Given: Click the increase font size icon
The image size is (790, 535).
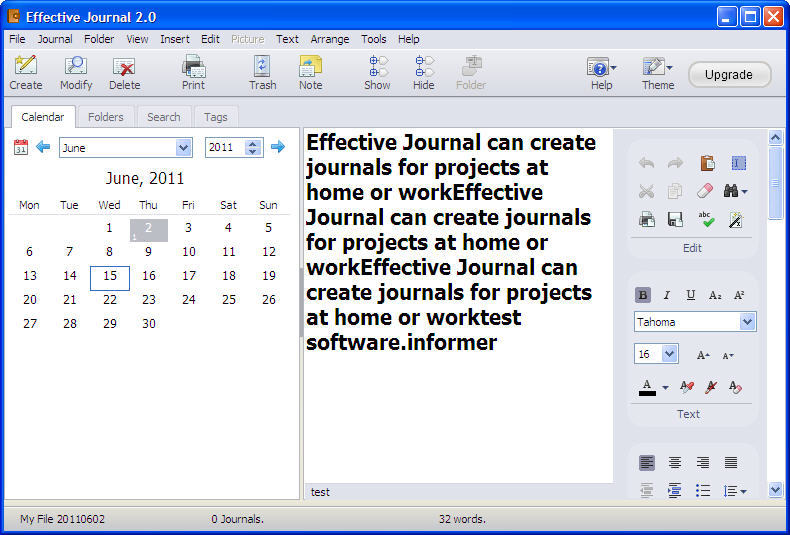Looking at the screenshot, I should 703,355.
